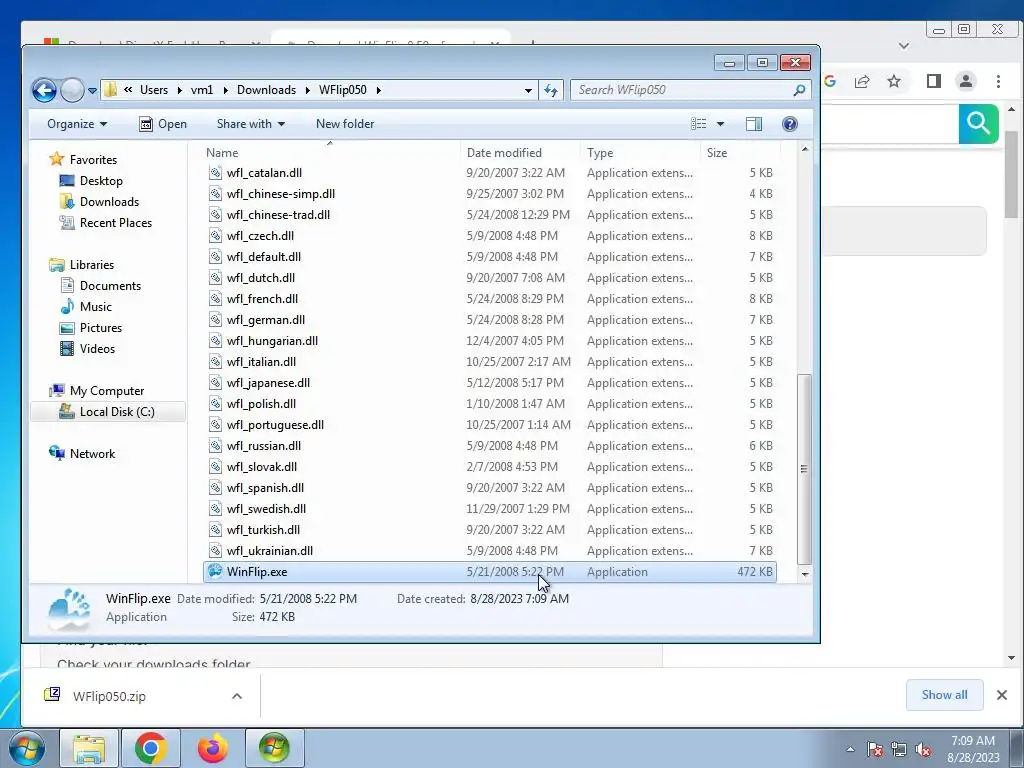Click the Explorer Forward arrow button
This screenshot has height=768, width=1024.
click(x=72, y=90)
